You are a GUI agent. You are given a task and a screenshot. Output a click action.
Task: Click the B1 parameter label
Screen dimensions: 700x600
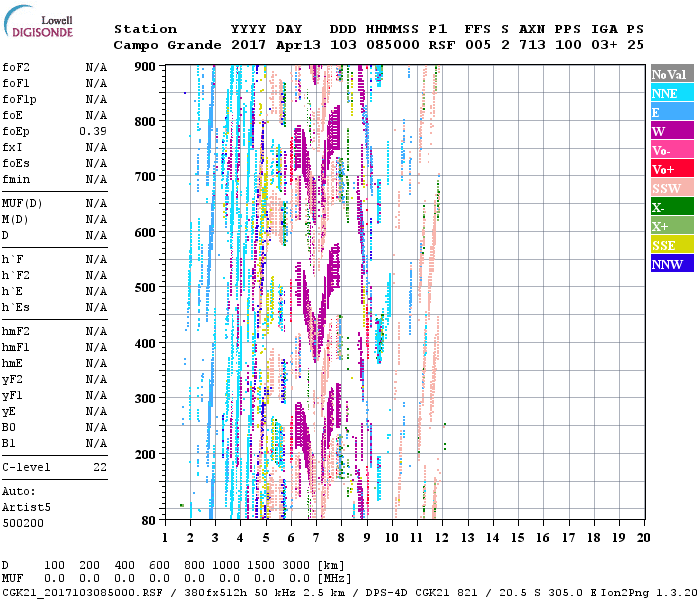(x=8, y=443)
